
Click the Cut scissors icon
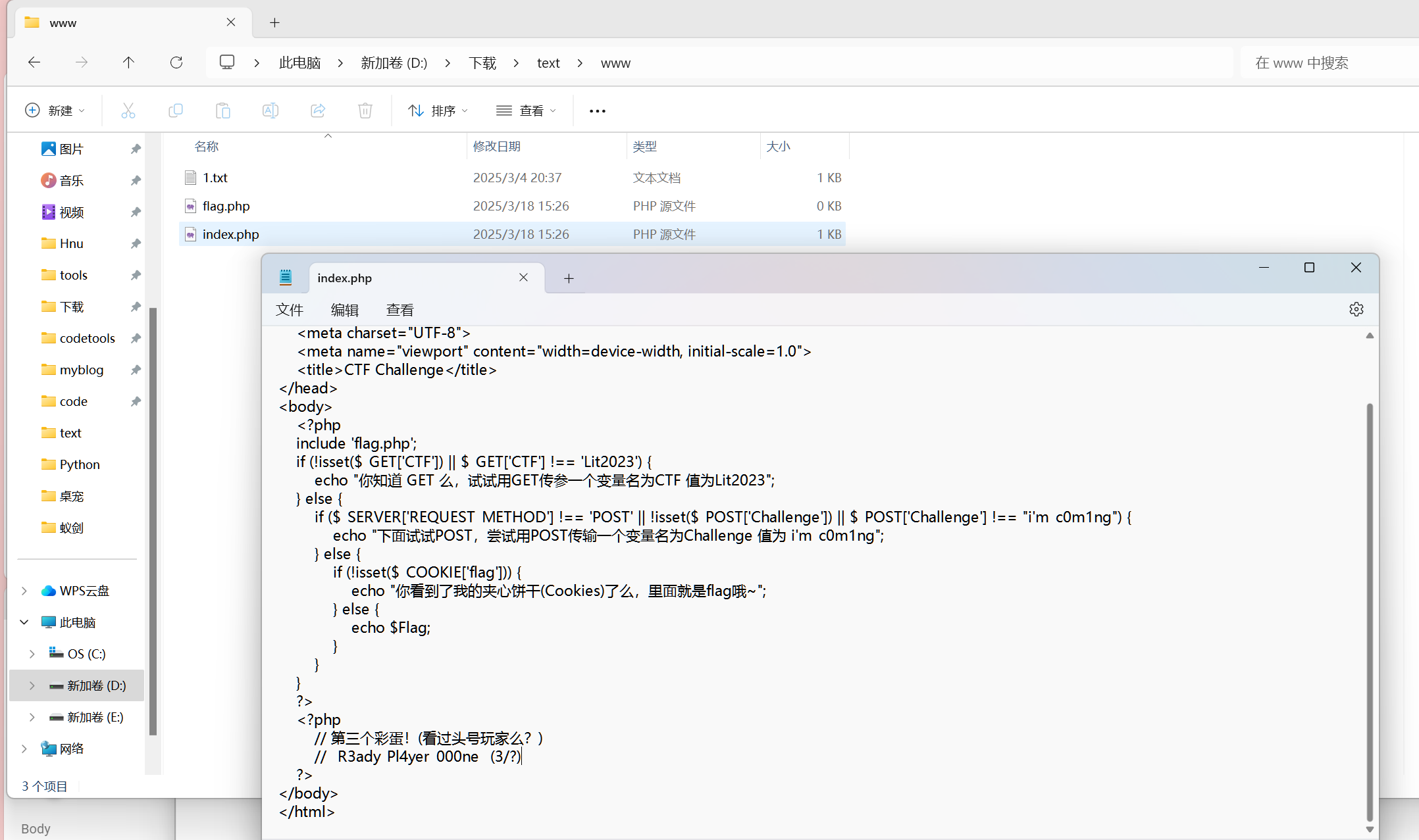pos(128,111)
